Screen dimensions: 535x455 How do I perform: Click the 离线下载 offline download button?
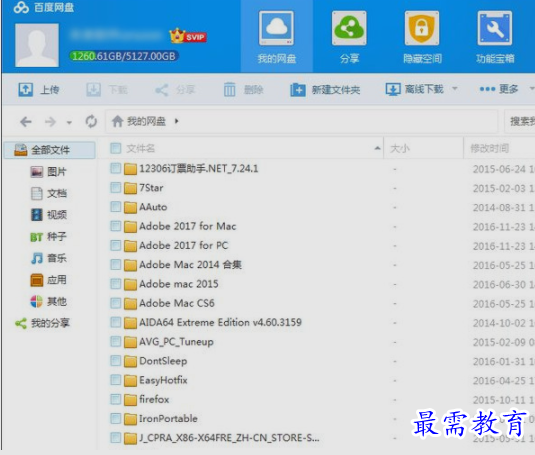(415, 89)
